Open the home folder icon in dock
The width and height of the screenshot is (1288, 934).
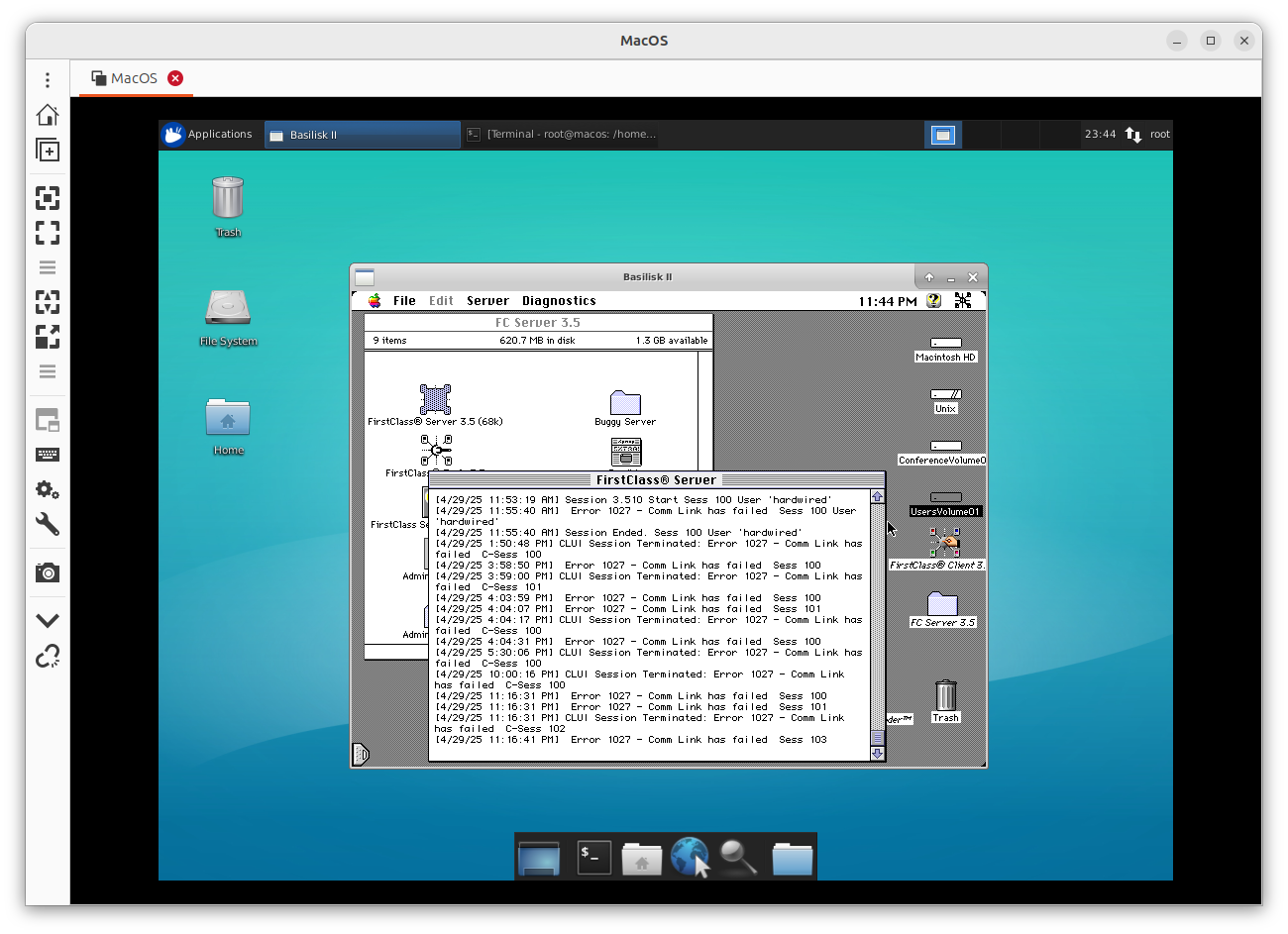[x=642, y=858]
